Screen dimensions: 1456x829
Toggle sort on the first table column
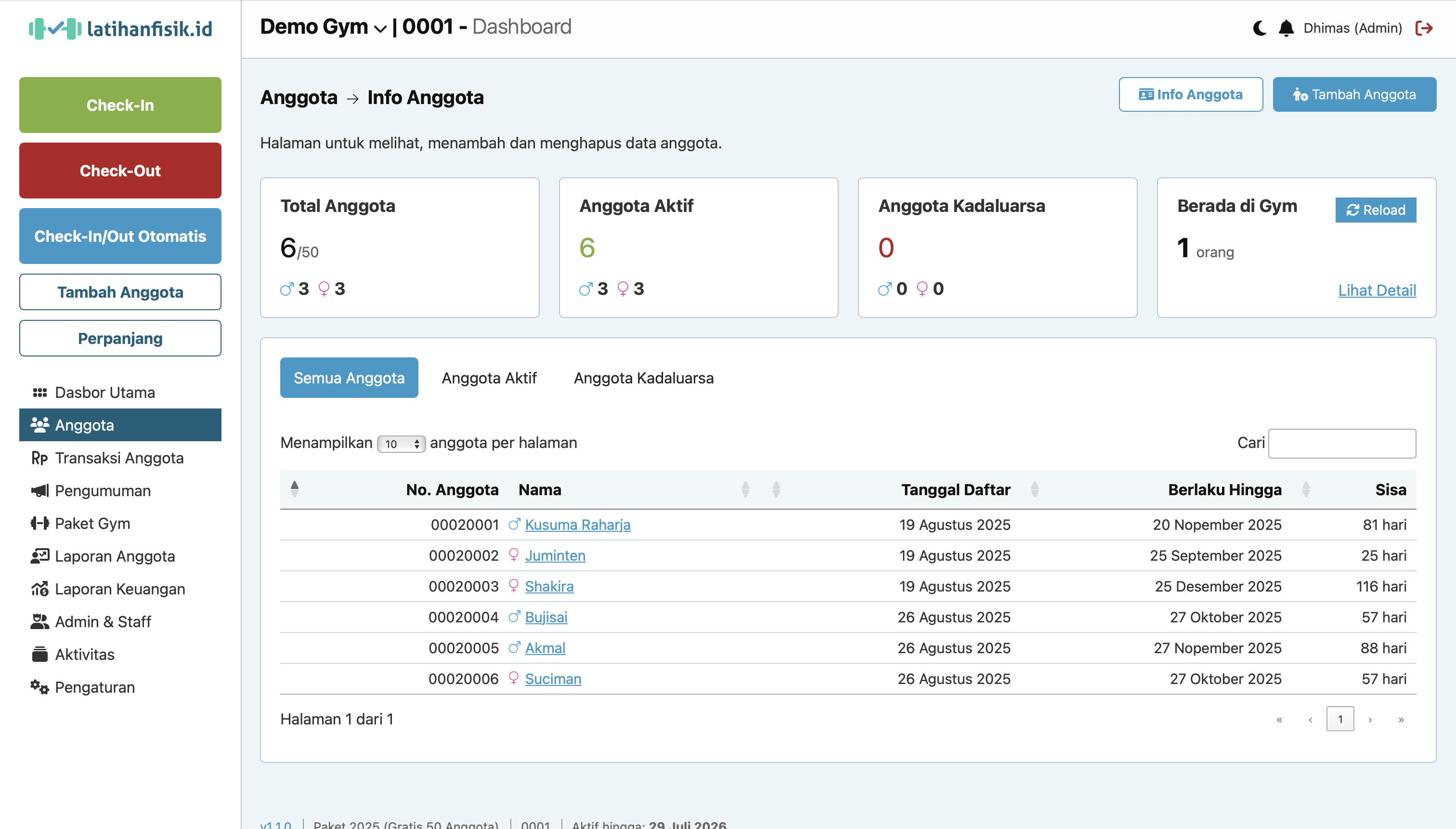tap(294, 489)
